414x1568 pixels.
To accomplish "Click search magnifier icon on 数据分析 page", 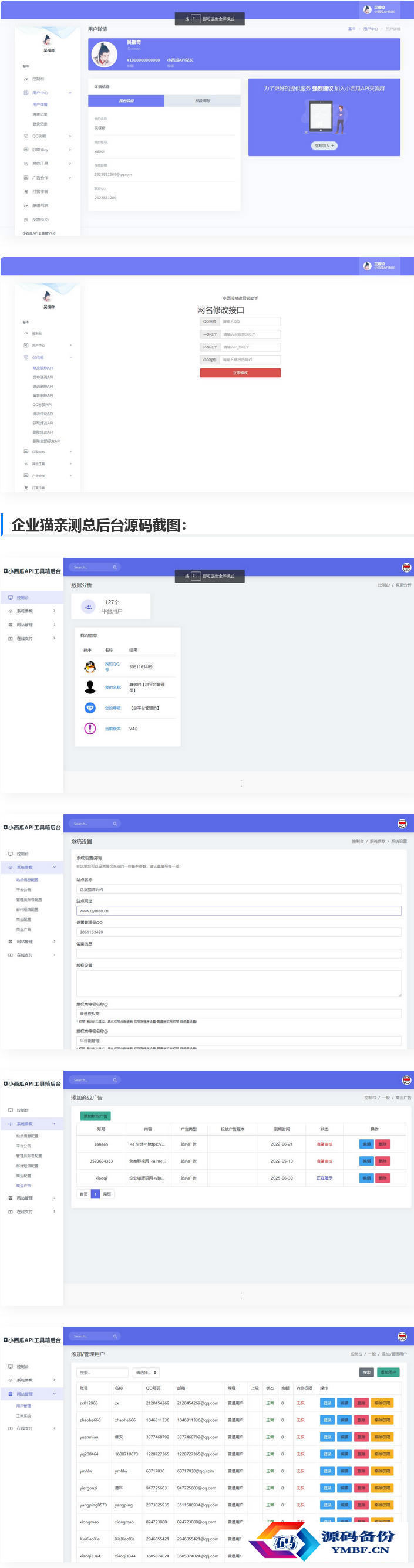I will click(115, 567).
